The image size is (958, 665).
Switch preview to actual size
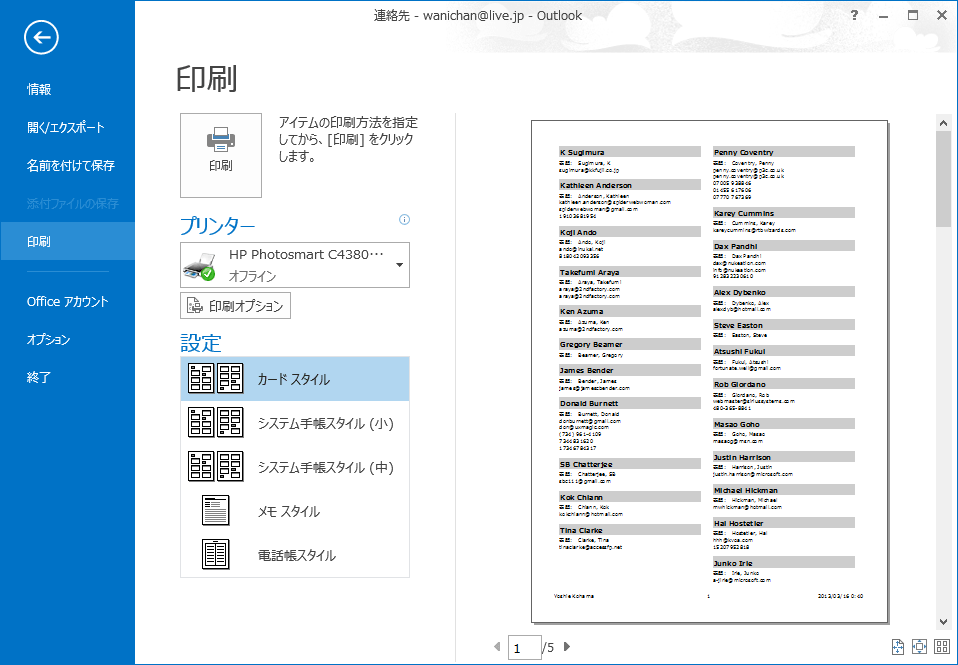click(898, 647)
